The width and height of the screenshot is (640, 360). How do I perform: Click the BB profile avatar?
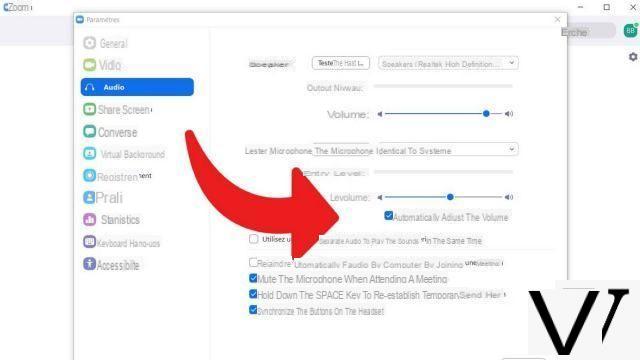pos(630,31)
